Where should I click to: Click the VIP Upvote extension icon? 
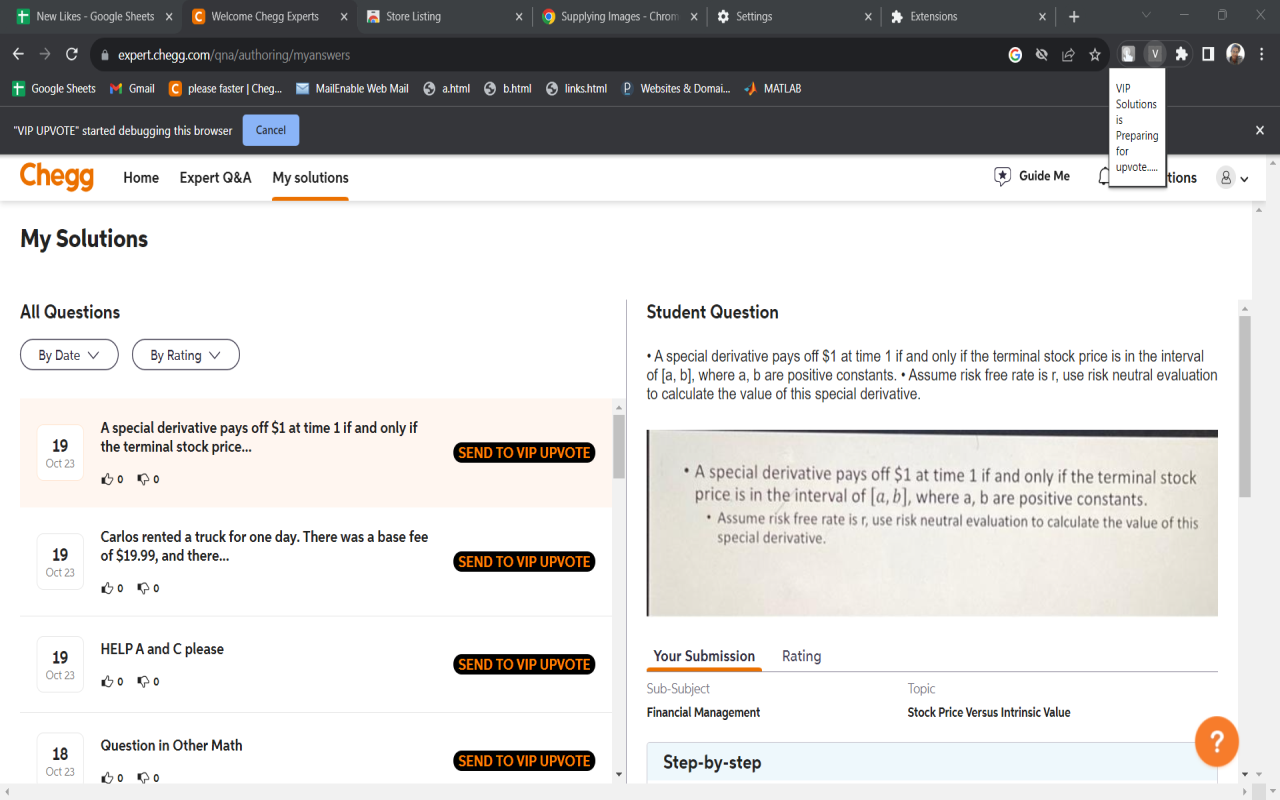(1155, 54)
